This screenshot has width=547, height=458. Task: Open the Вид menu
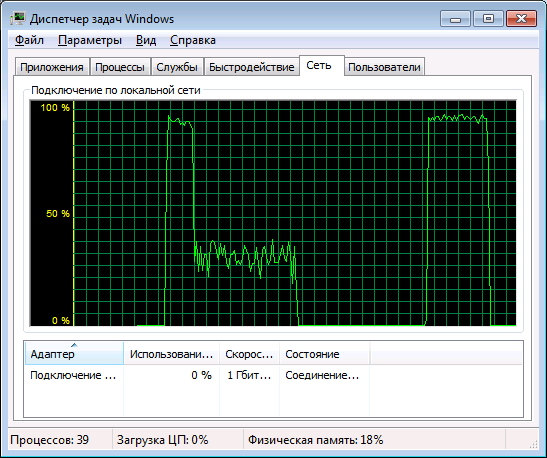146,40
